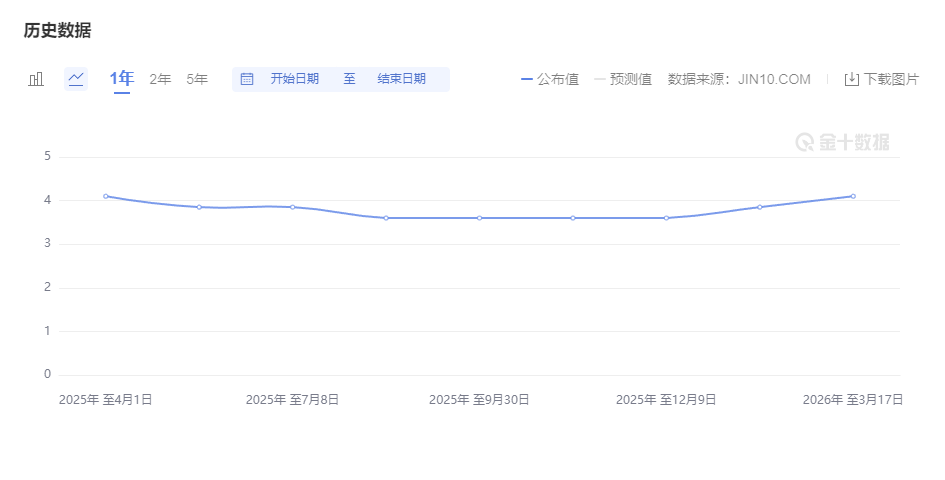
Task: Show the 5年 time range
Action: (197, 79)
